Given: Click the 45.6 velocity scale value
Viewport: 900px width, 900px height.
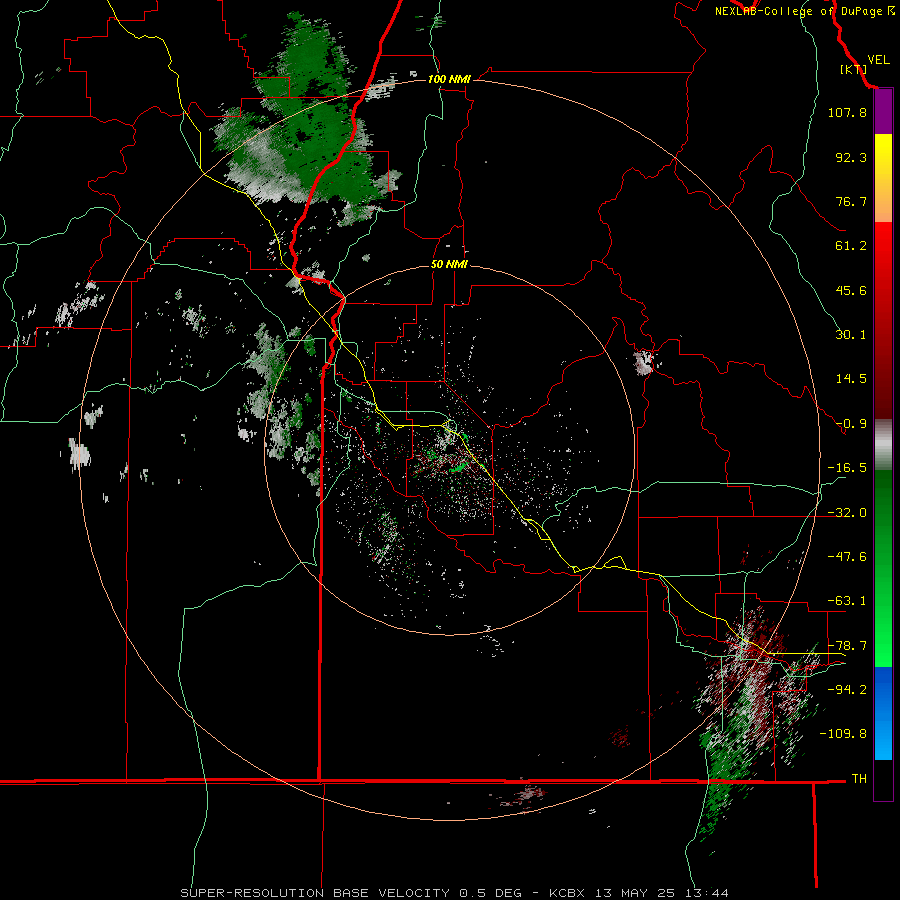Looking at the screenshot, I should (851, 290).
